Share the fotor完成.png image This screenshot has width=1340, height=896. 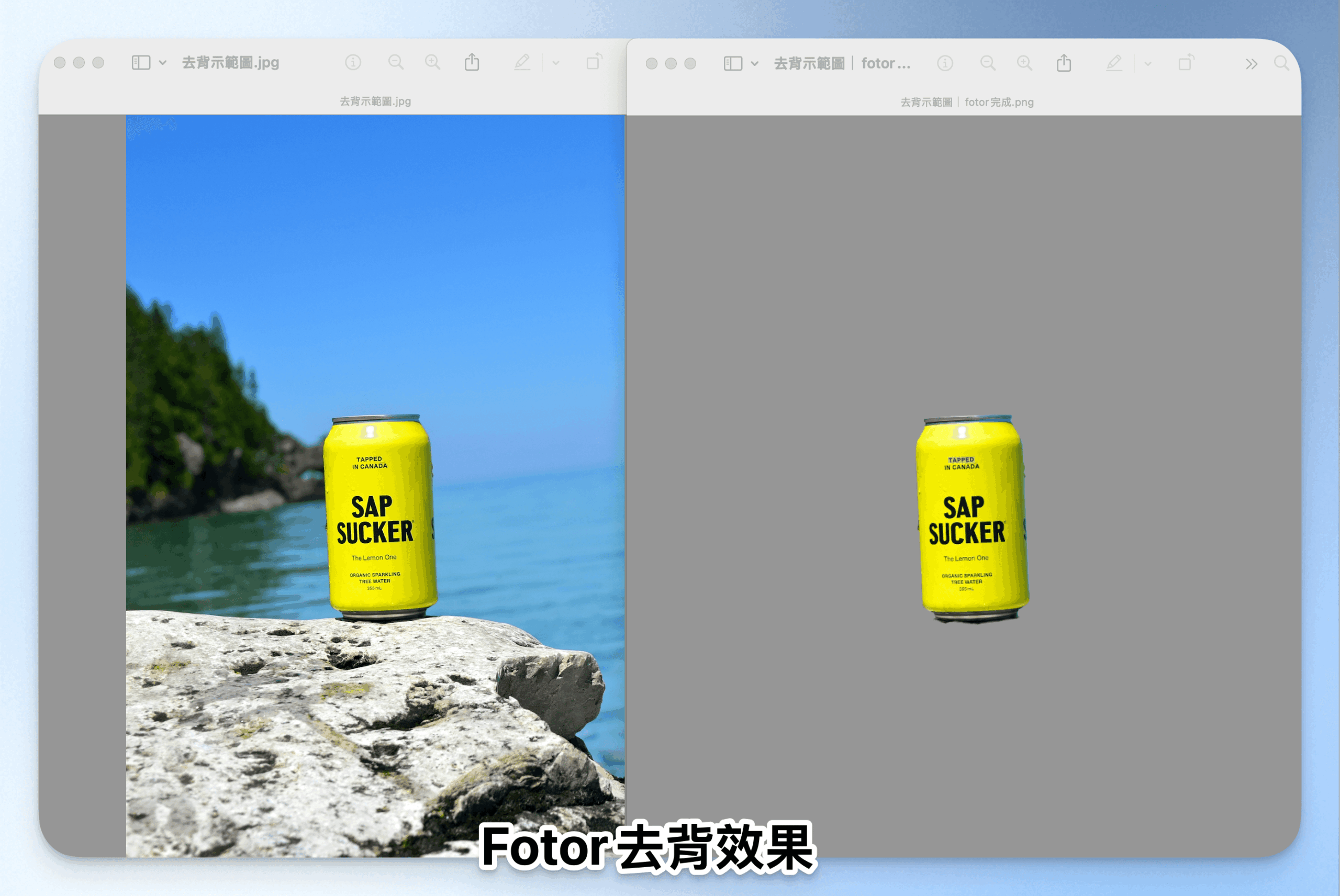[1064, 63]
